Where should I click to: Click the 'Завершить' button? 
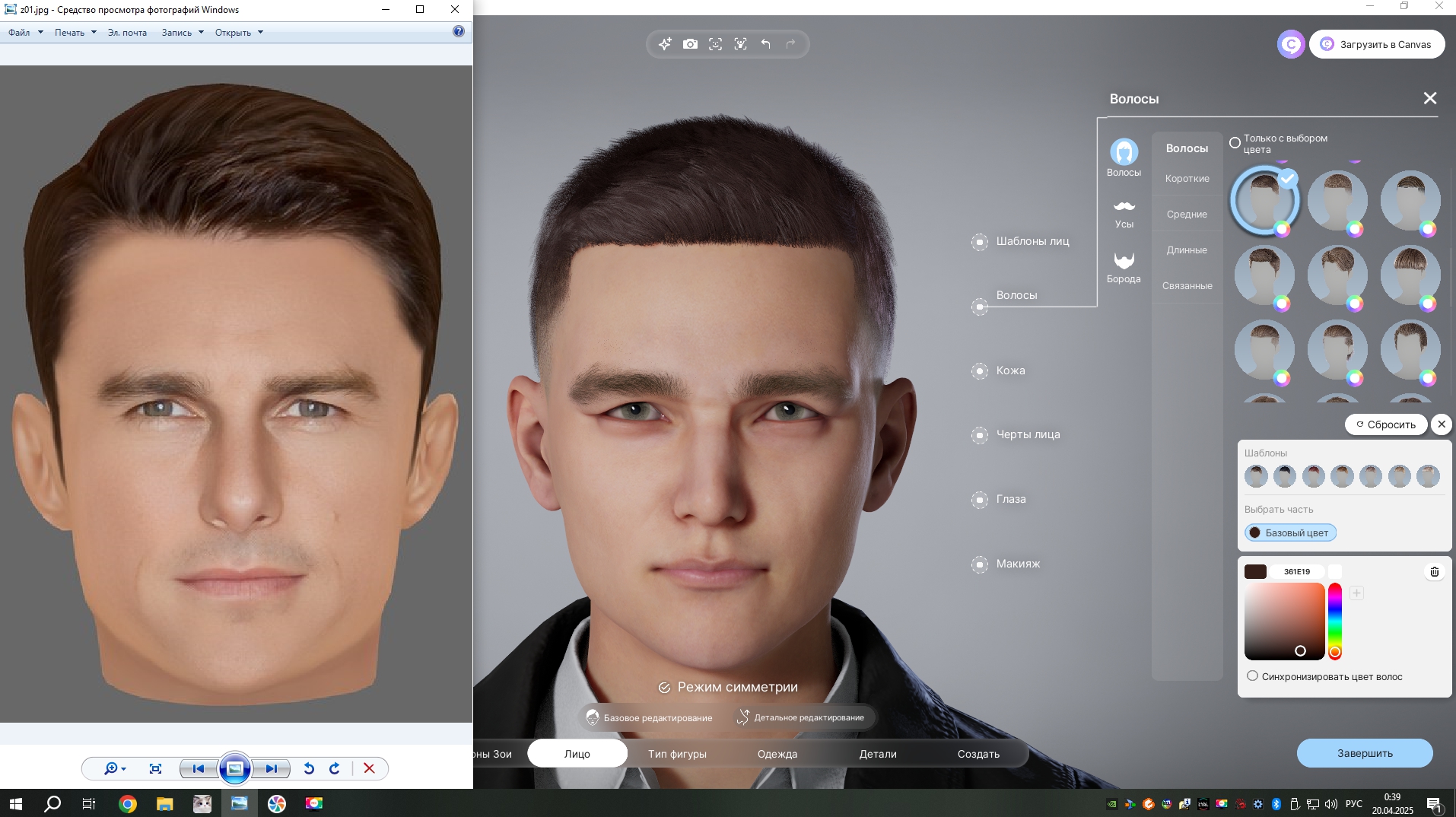tap(1365, 753)
